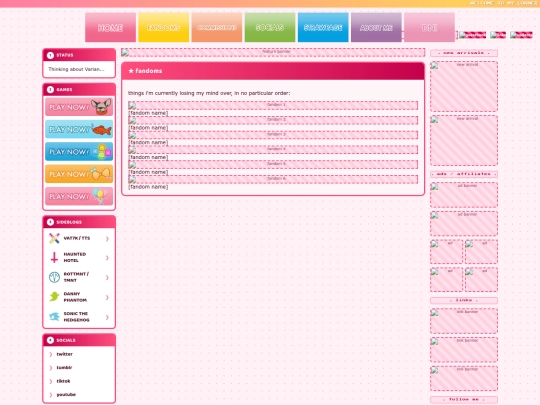Click the chevron before tumblr

click(51, 368)
